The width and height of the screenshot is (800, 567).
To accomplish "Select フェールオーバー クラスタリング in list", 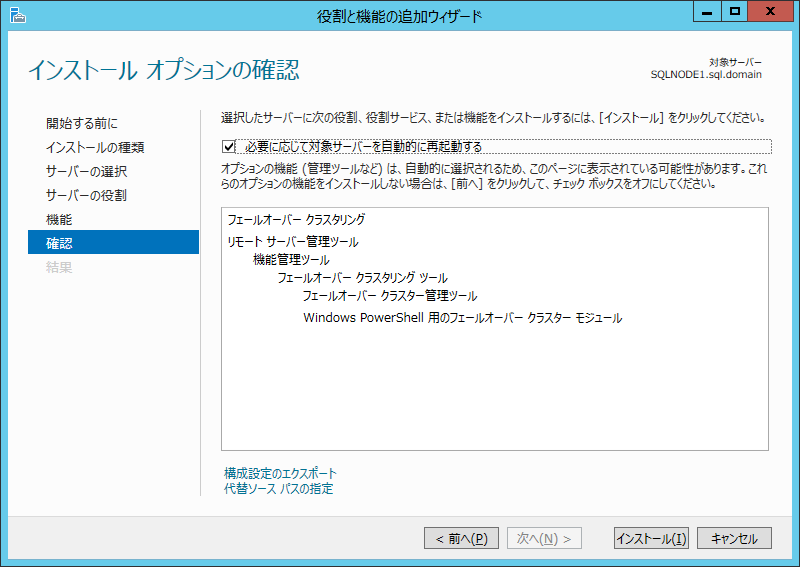I will tap(296, 219).
